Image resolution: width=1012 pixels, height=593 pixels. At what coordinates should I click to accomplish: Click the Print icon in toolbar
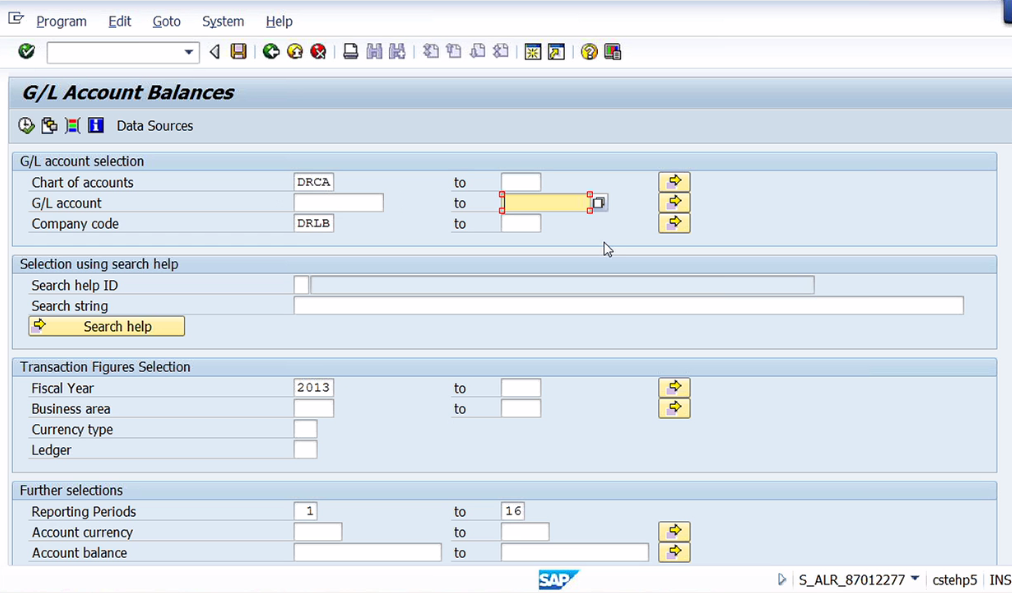[350, 52]
